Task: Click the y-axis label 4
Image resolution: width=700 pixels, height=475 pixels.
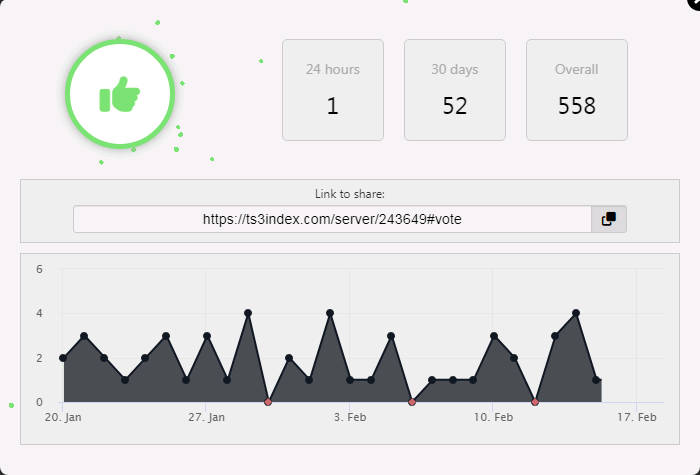Action: (40, 313)
